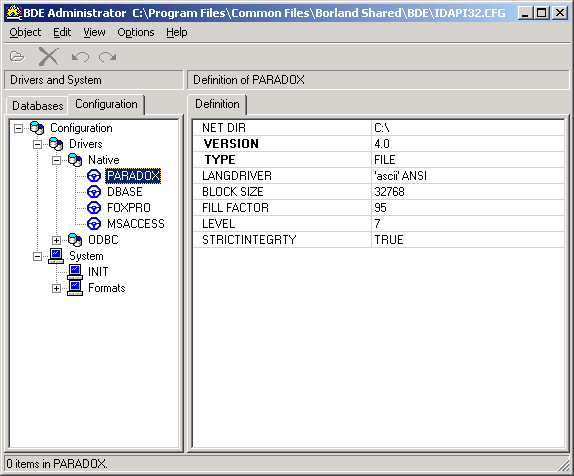This screenshot has width=574, height=476.
Task: Click the BLOCK SIZE parameter name
Action: pos(232,192)
